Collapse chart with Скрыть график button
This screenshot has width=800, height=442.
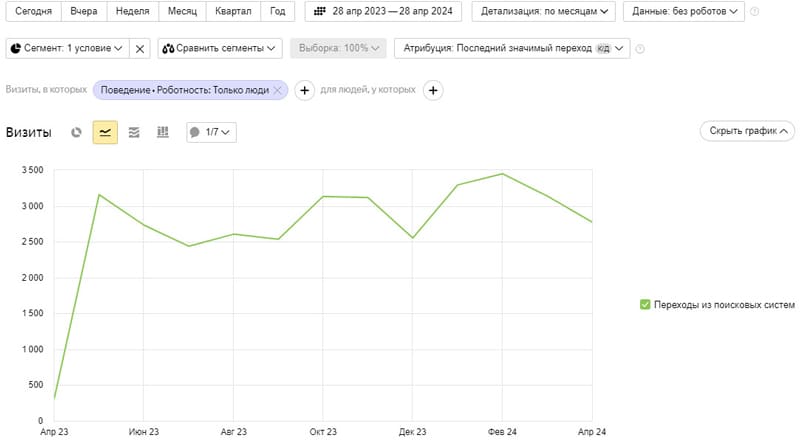(747, 131)
